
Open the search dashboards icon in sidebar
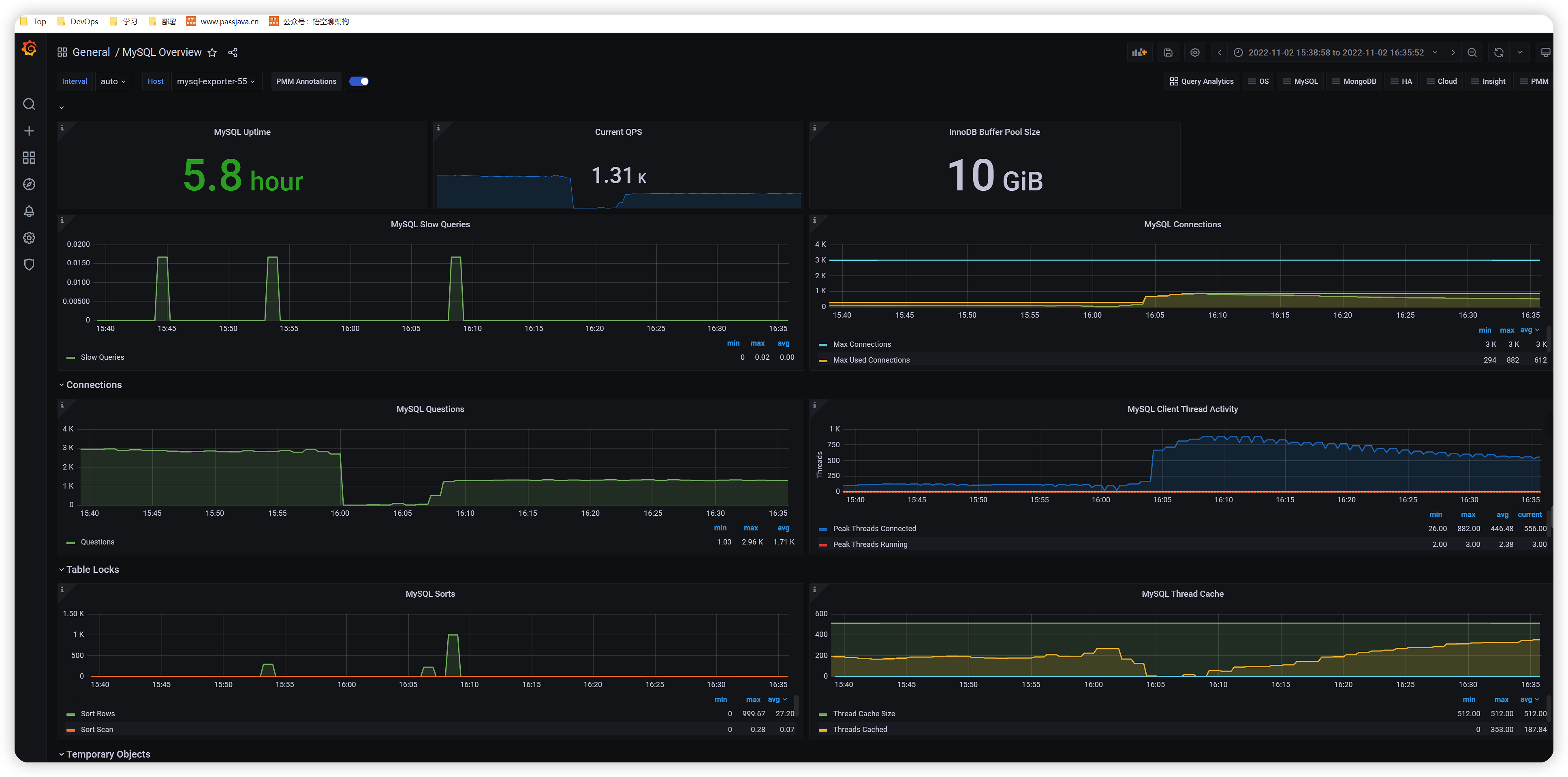click(x=29, y=104)
